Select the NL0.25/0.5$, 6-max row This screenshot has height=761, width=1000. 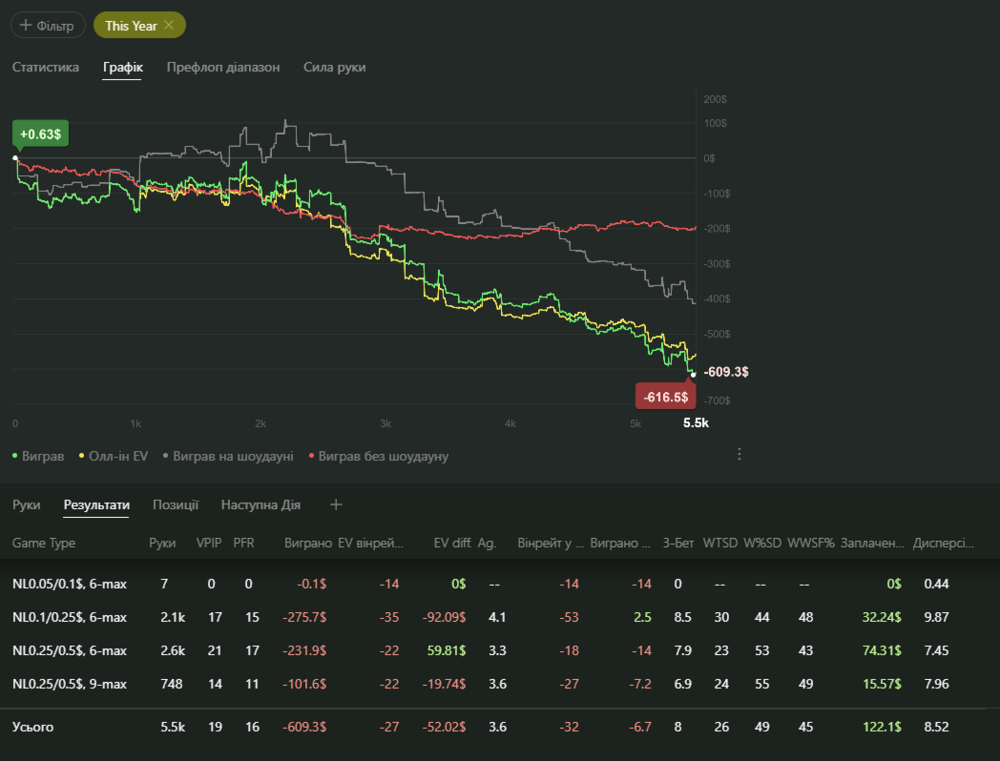pos(499,650)
